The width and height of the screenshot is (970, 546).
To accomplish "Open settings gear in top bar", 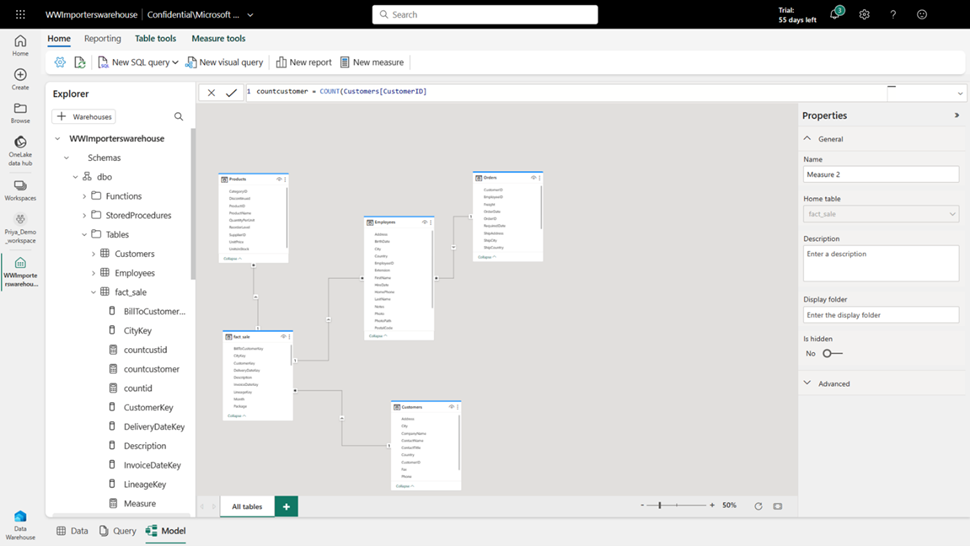I will [864, 14].
